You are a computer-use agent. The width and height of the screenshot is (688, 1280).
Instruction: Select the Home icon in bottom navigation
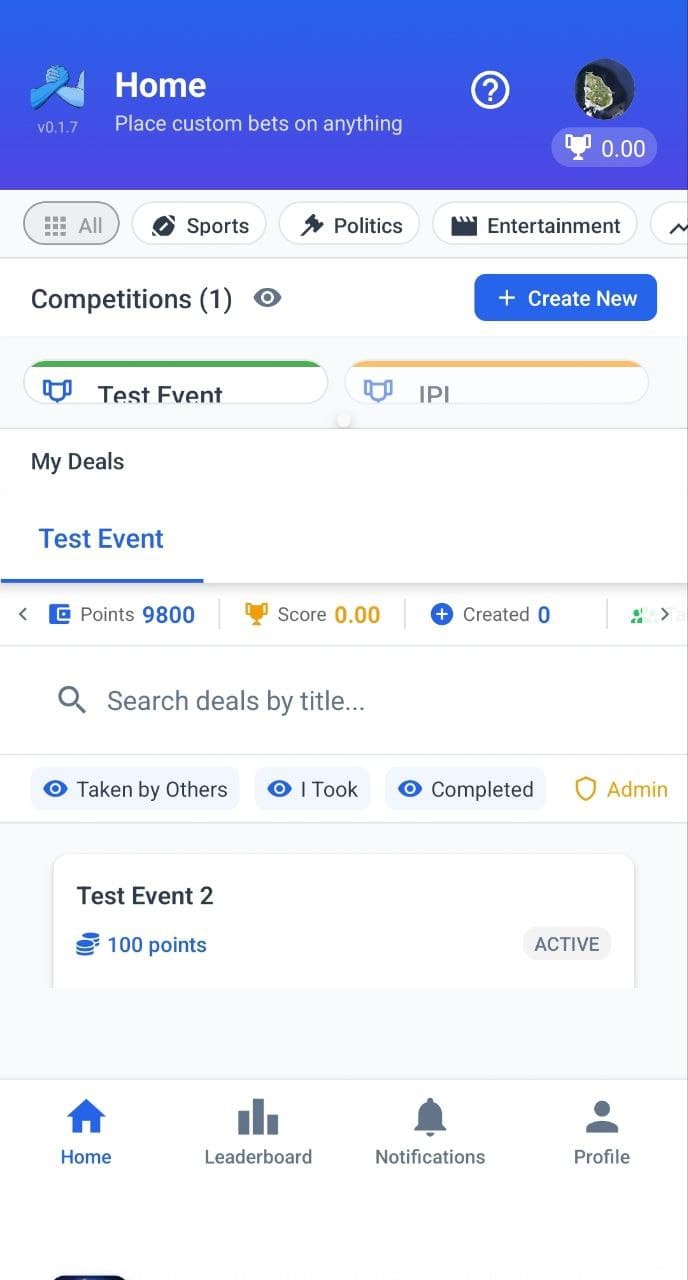coord(85,1115)
